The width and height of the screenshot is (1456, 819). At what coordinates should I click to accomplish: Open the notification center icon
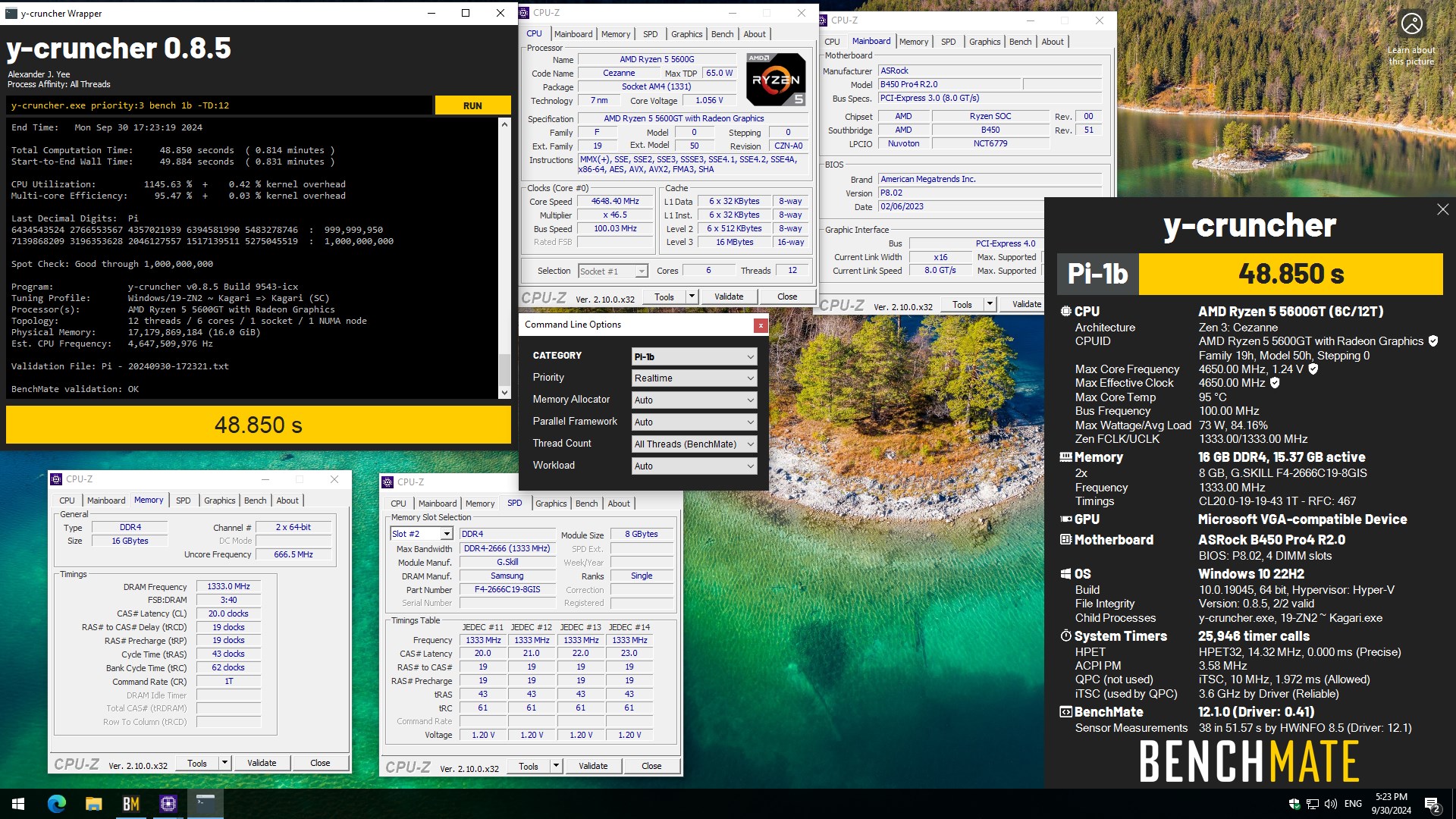pos(1432,804)
